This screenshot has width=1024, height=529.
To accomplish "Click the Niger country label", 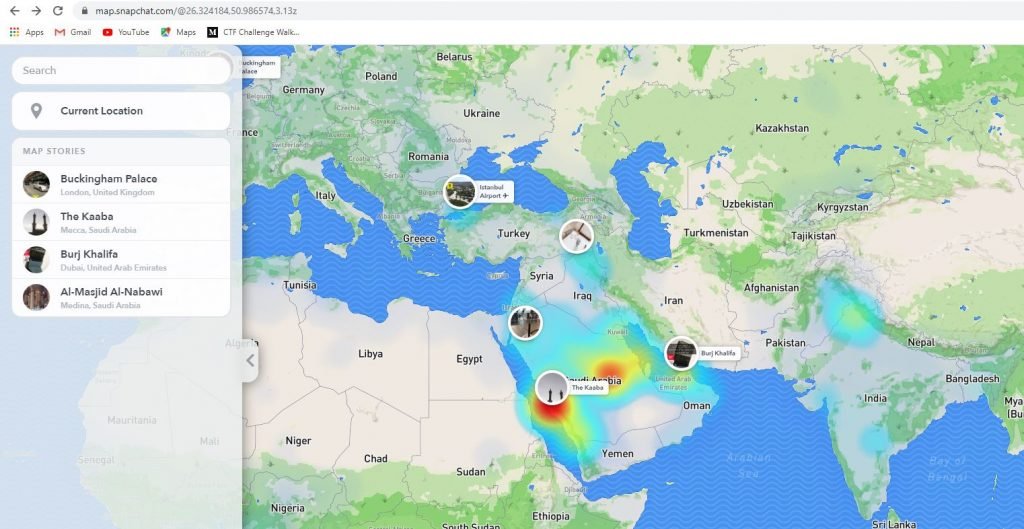I will [298, 441].
